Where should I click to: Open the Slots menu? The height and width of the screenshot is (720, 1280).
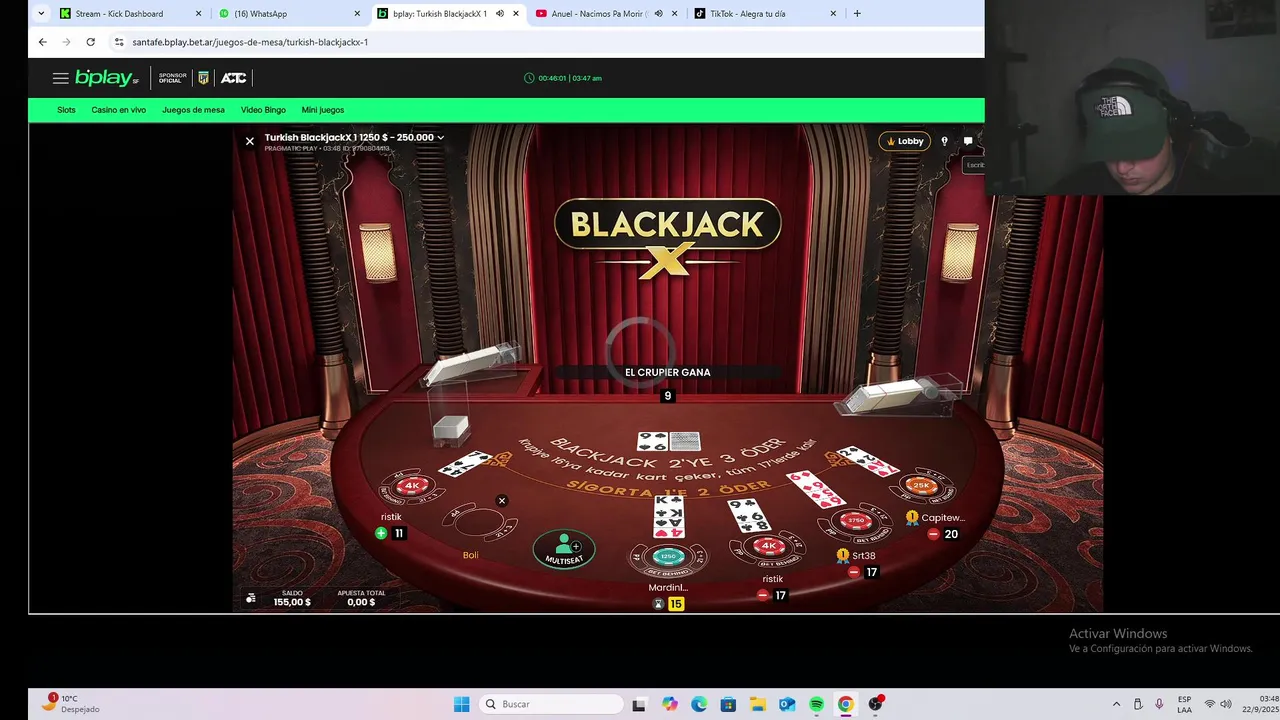(66, 110)
